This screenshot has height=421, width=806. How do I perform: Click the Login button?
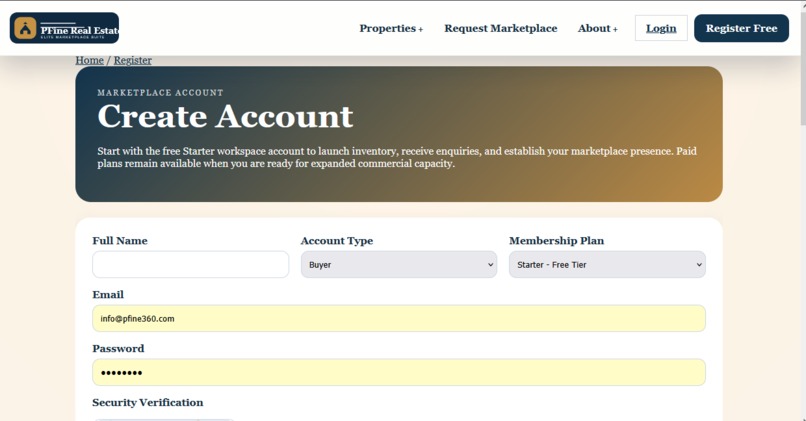(661, 28)
